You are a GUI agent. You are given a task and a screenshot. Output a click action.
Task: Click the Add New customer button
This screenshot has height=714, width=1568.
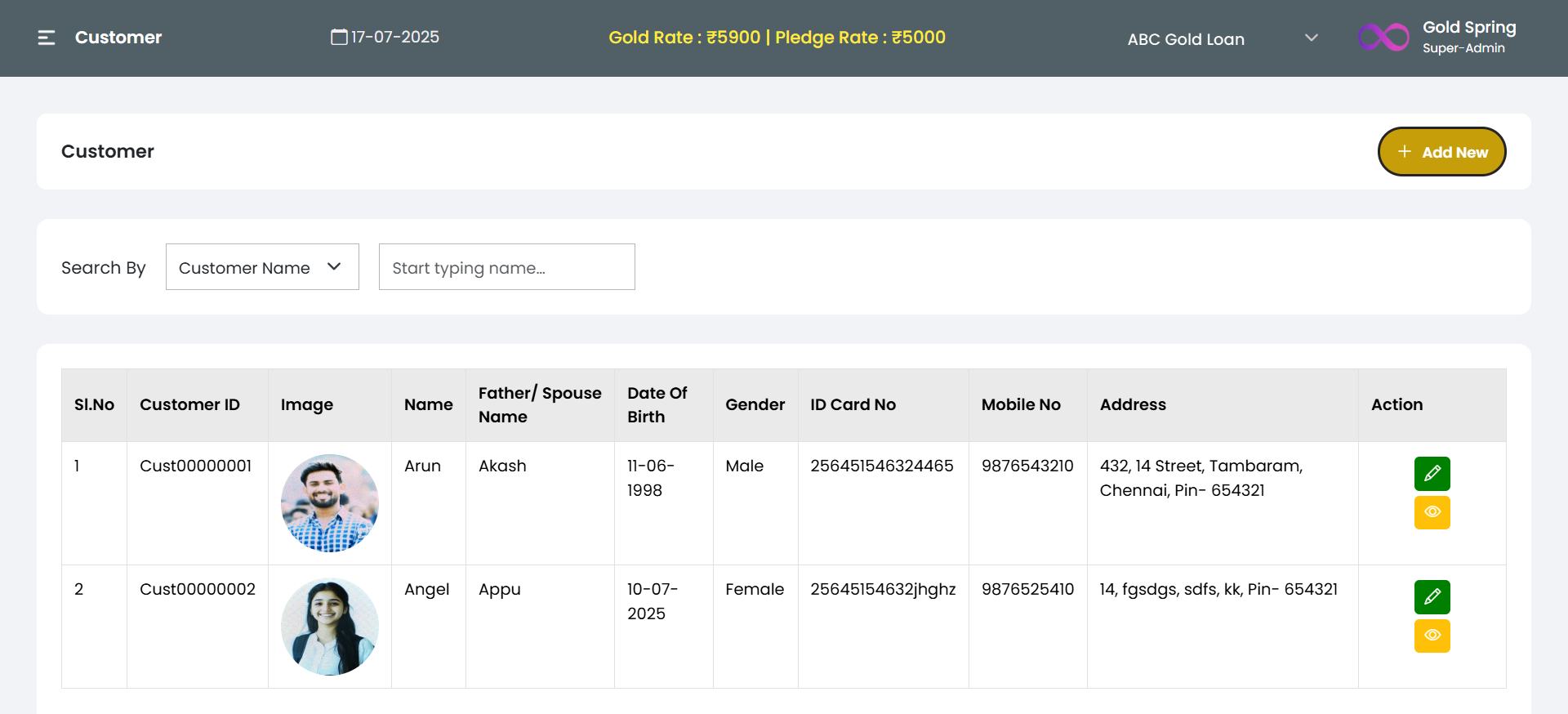click(x=1442, y=152)
